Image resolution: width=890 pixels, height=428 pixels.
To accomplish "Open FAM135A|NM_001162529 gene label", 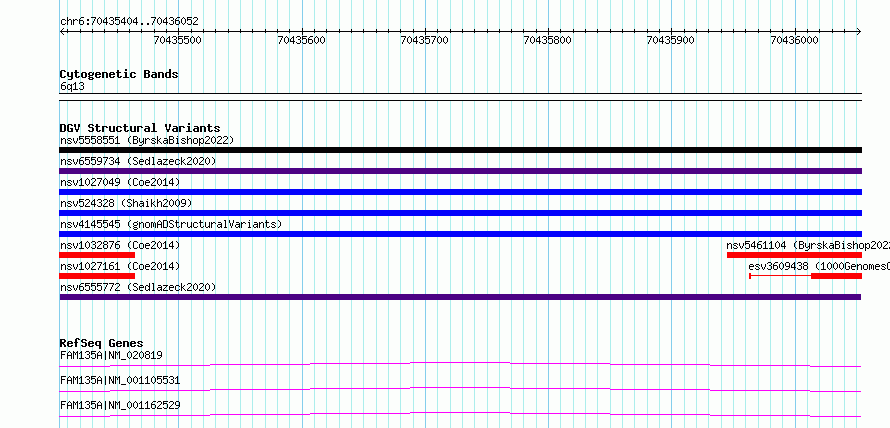I will pyautogui.click(x=120, y=405).
